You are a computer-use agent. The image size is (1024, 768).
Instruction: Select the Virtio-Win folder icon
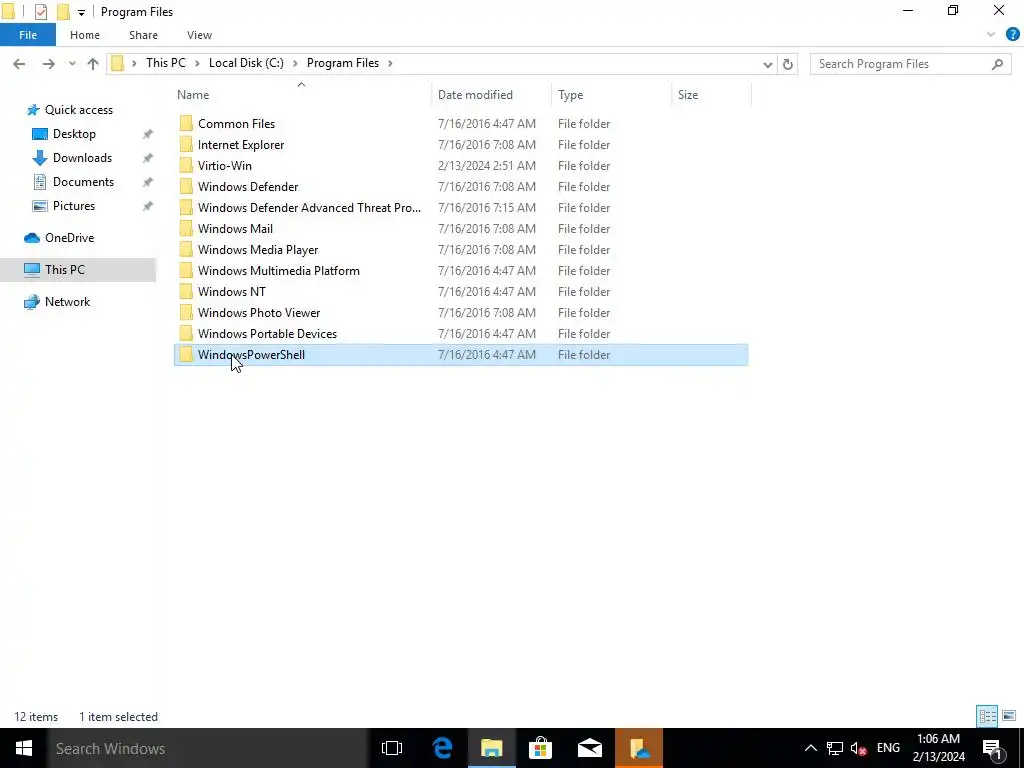click(x=186, y=165)
